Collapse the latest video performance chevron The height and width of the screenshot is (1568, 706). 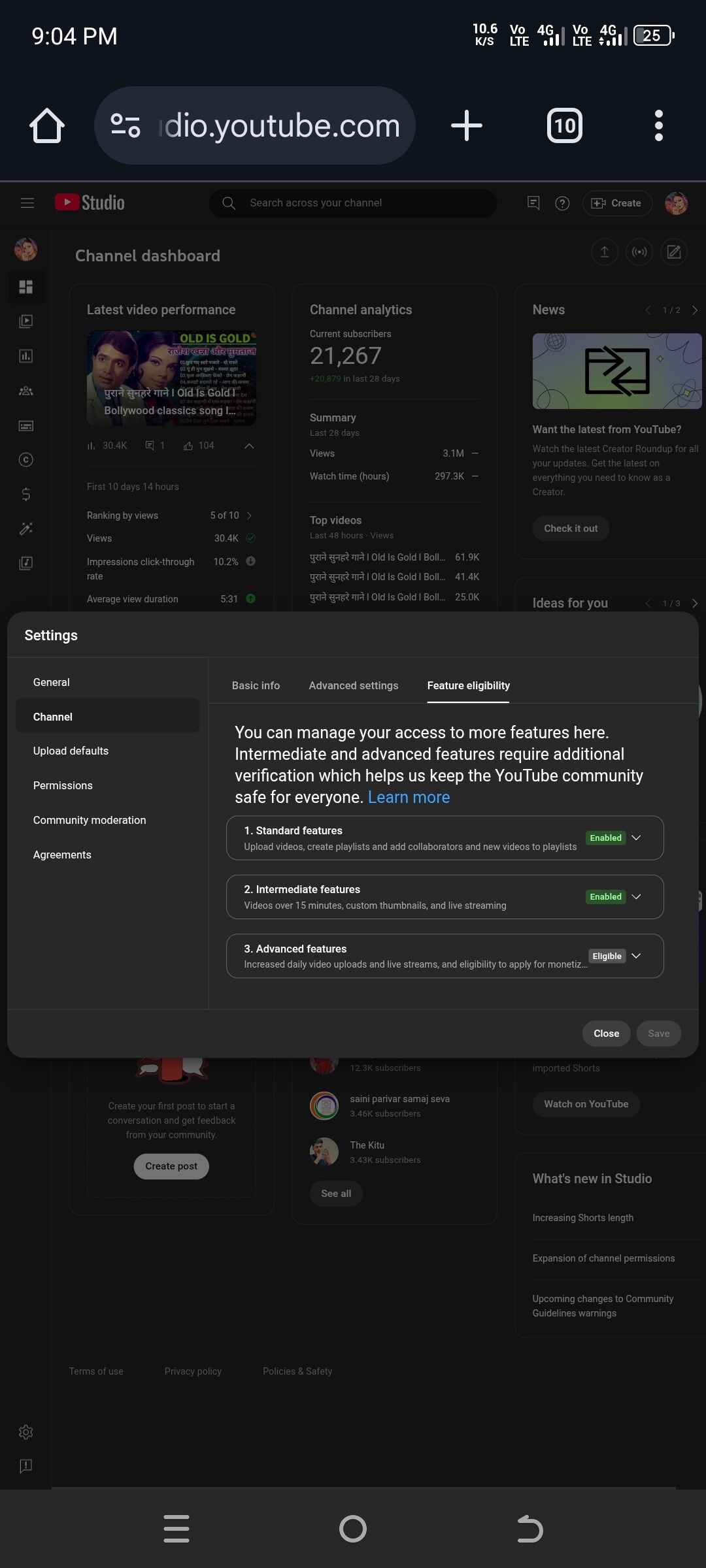point(249,446)
